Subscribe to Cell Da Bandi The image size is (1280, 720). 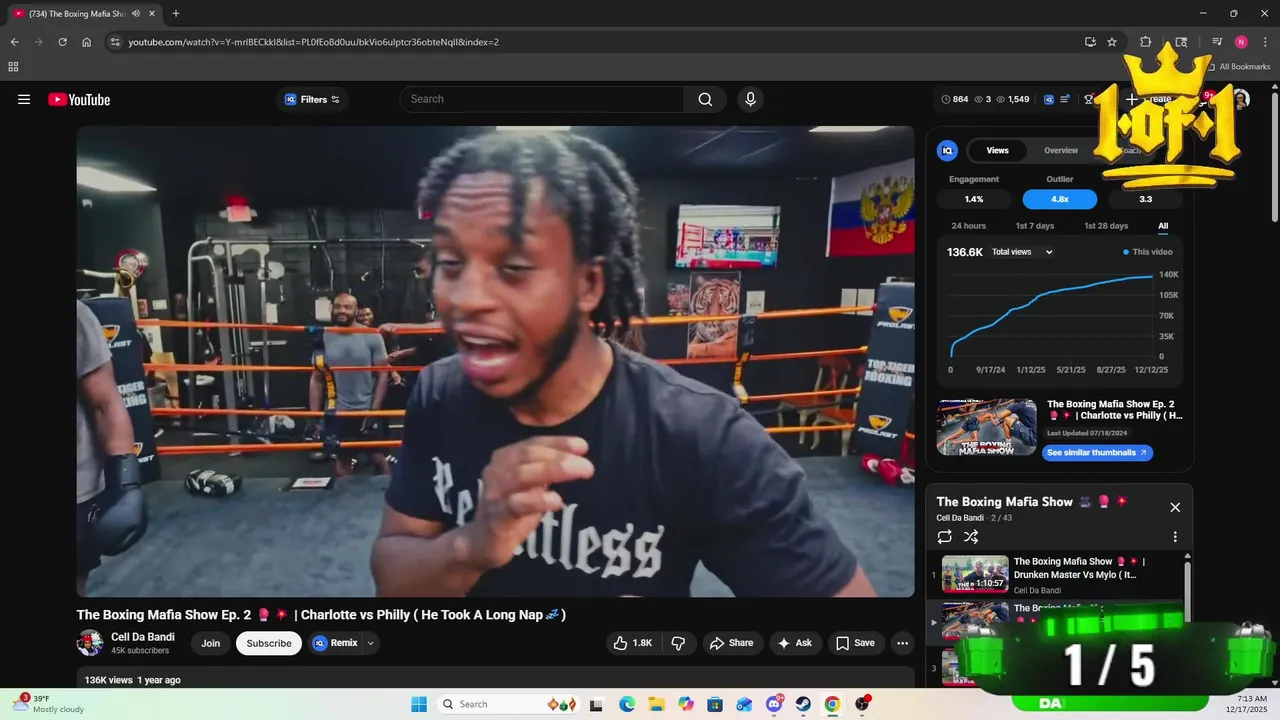(x=269, y=643)
